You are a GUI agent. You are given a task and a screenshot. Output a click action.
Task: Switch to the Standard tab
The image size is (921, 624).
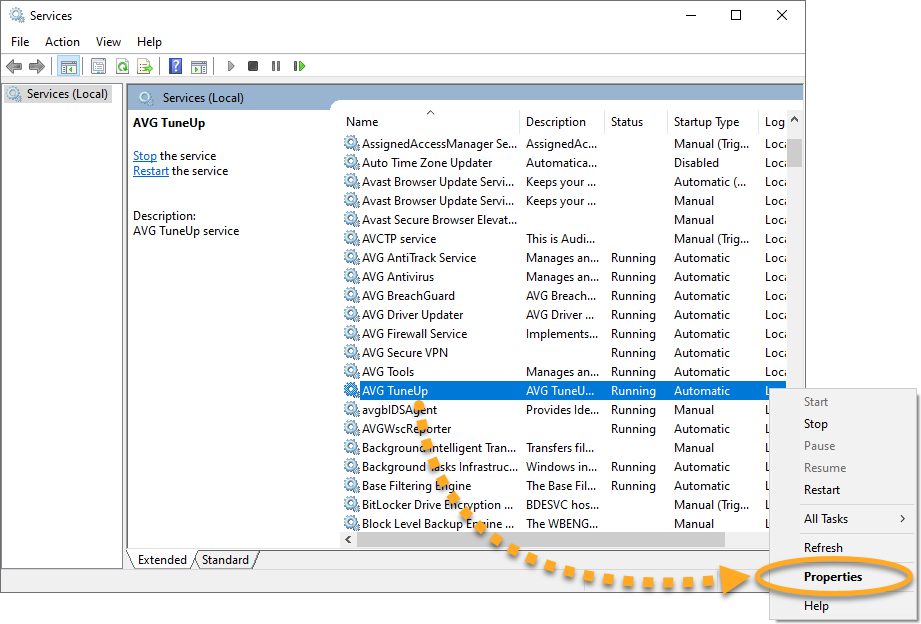[225, 560]
